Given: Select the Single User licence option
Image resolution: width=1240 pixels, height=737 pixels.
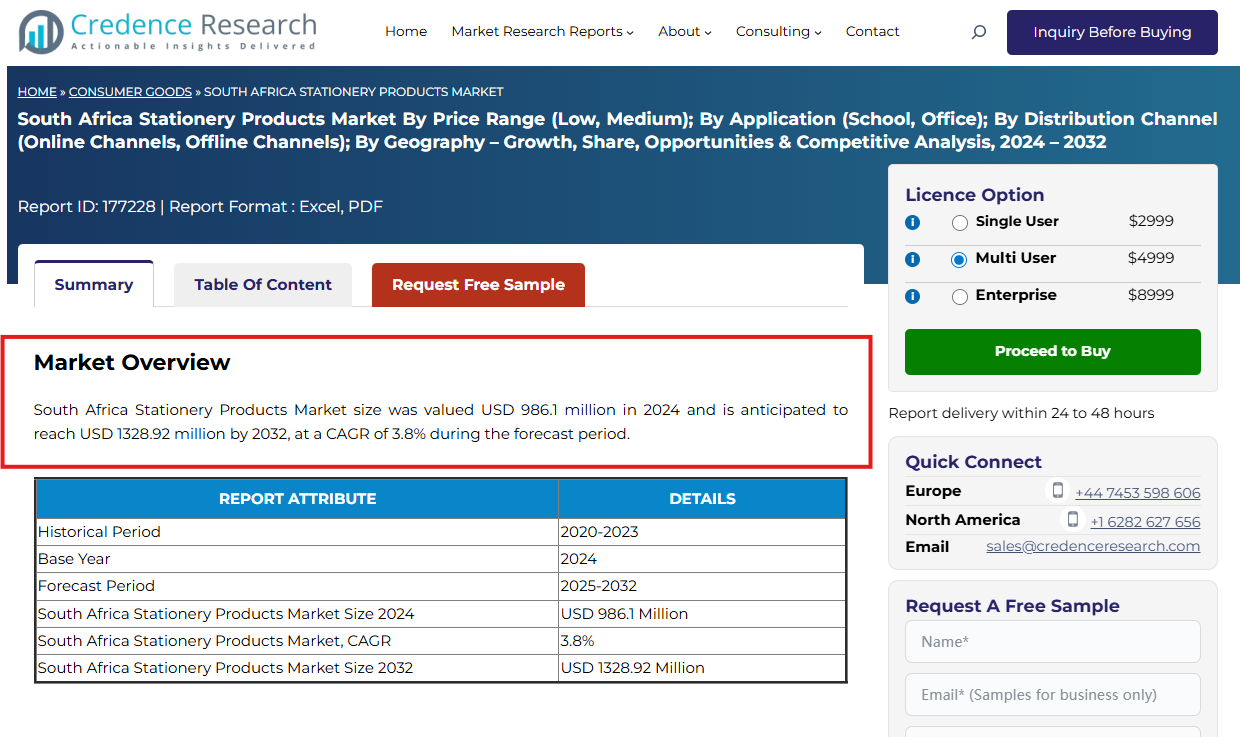Looking at the screenshot, I should [x=960, y=223].
